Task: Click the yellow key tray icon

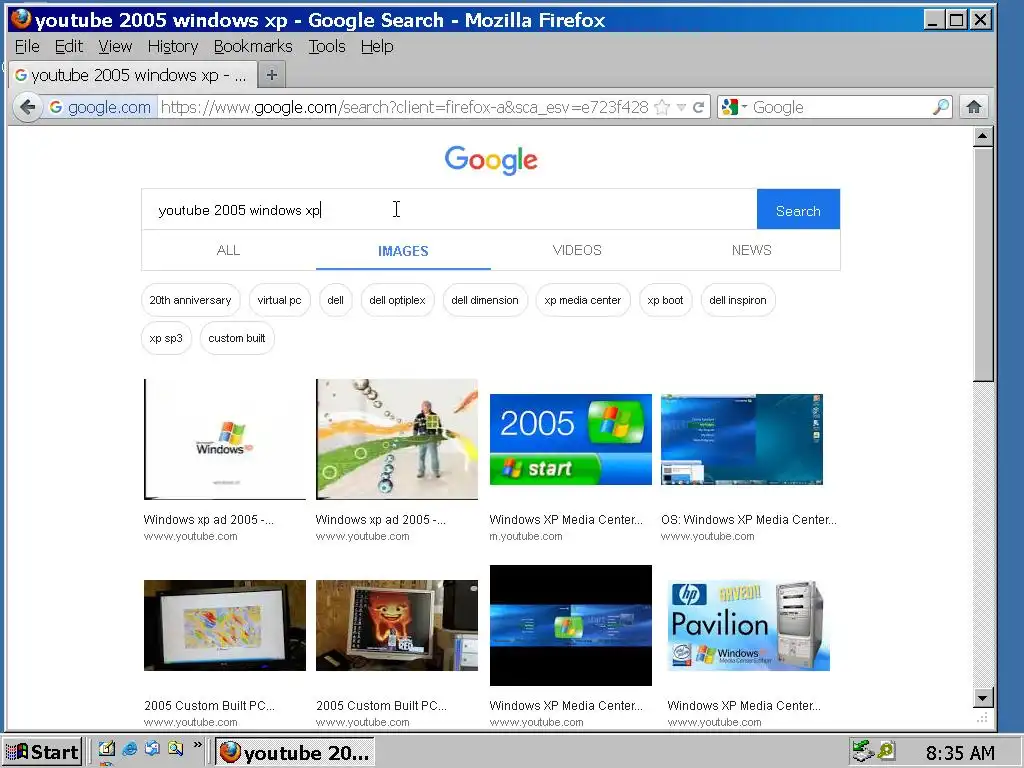Action: tap(886, 751)
